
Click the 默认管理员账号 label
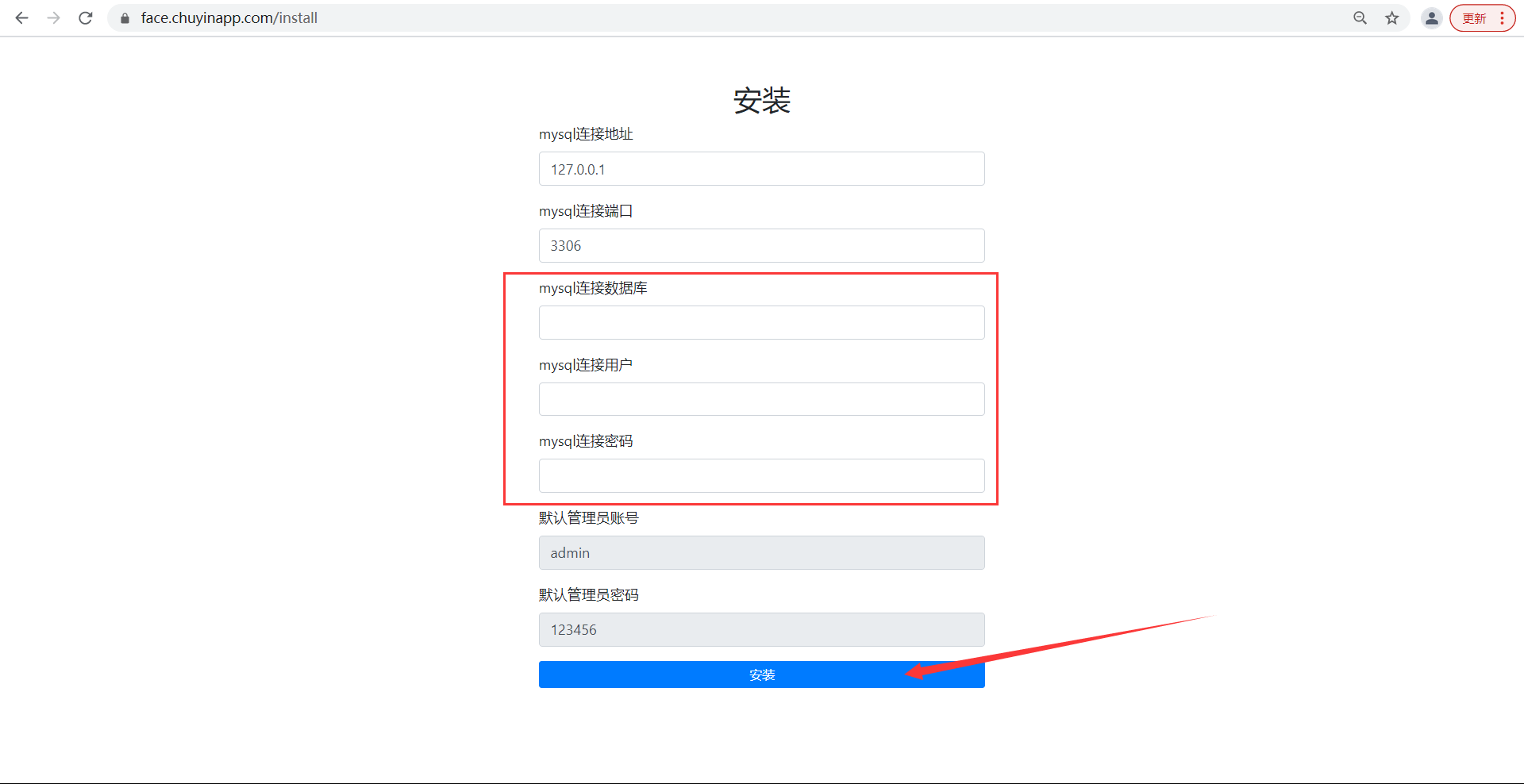point(589,518)
